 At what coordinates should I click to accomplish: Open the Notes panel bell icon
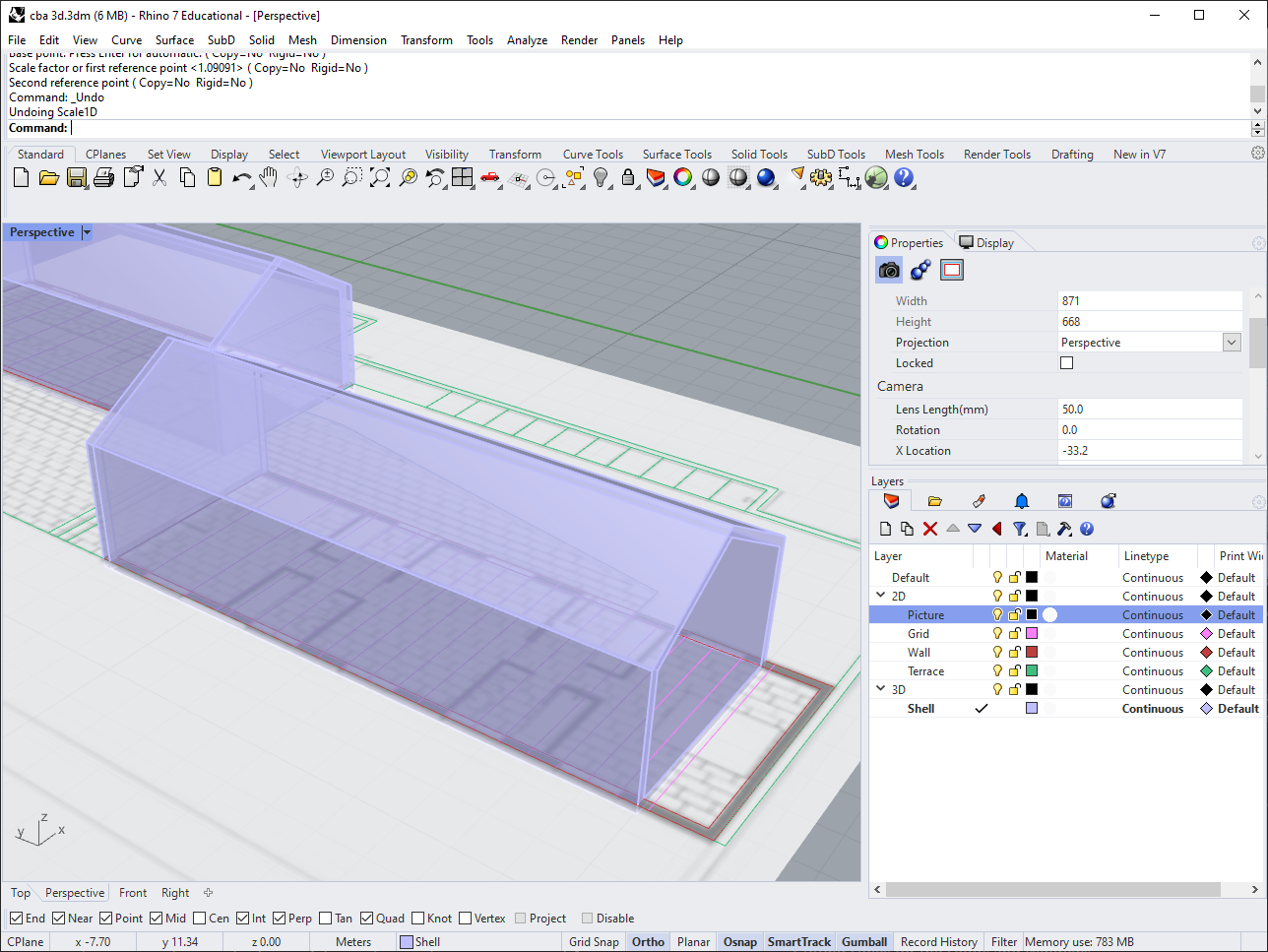1021,501
